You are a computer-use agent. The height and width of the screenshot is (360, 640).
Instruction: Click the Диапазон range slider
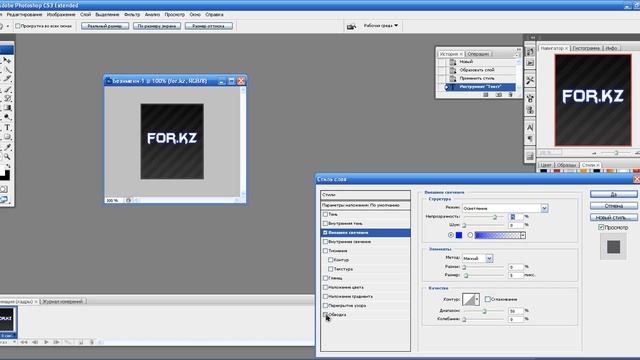pyautogui.click(x=483, y=311)
